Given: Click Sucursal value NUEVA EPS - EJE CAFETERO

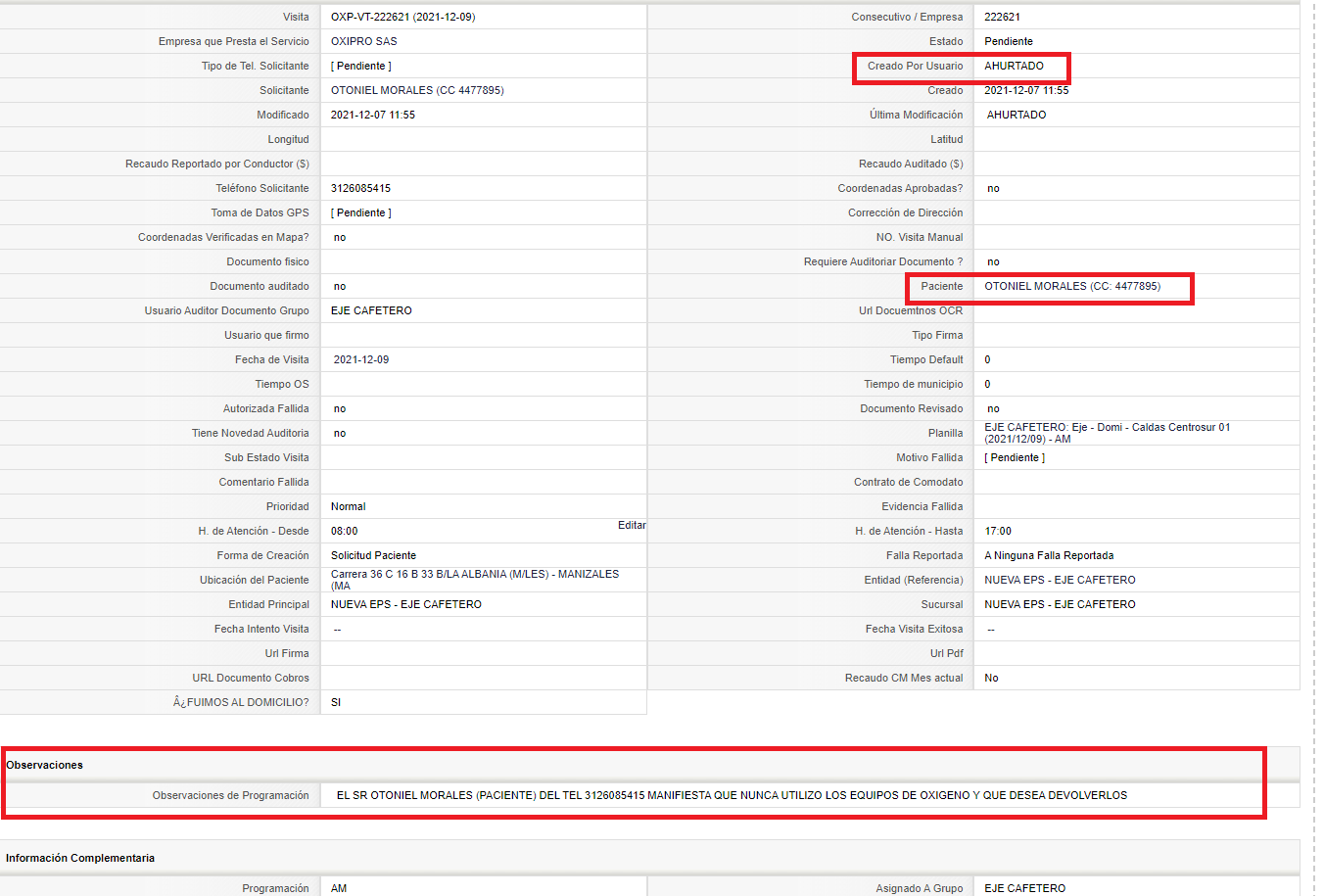Looking at the screenshot, I should tap(1060, 604).
